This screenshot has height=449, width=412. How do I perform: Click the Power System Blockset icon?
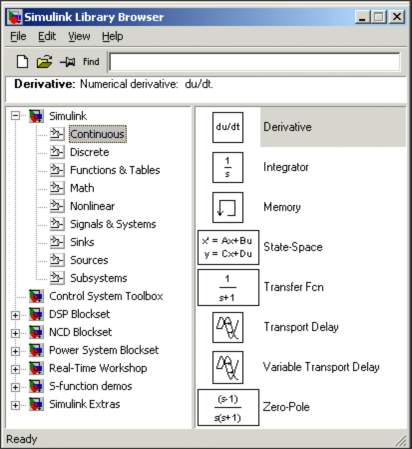point(36,350)
